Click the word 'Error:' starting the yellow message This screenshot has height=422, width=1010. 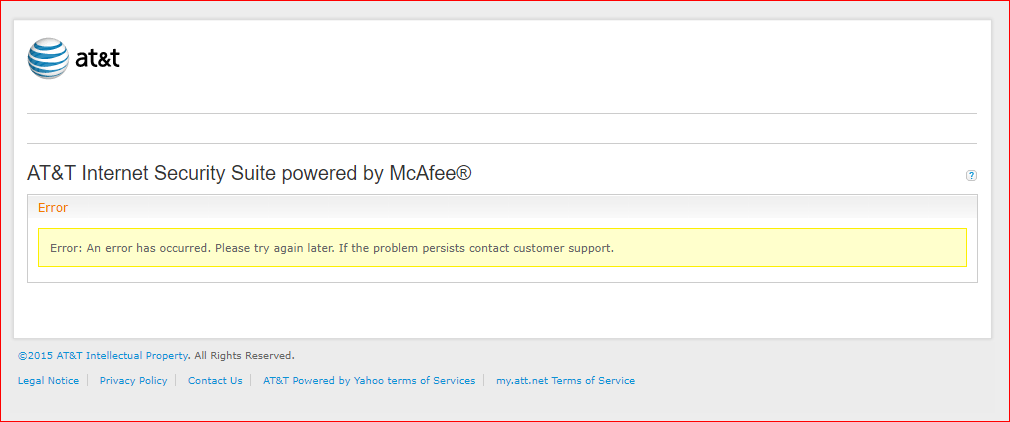click(66, 248)
